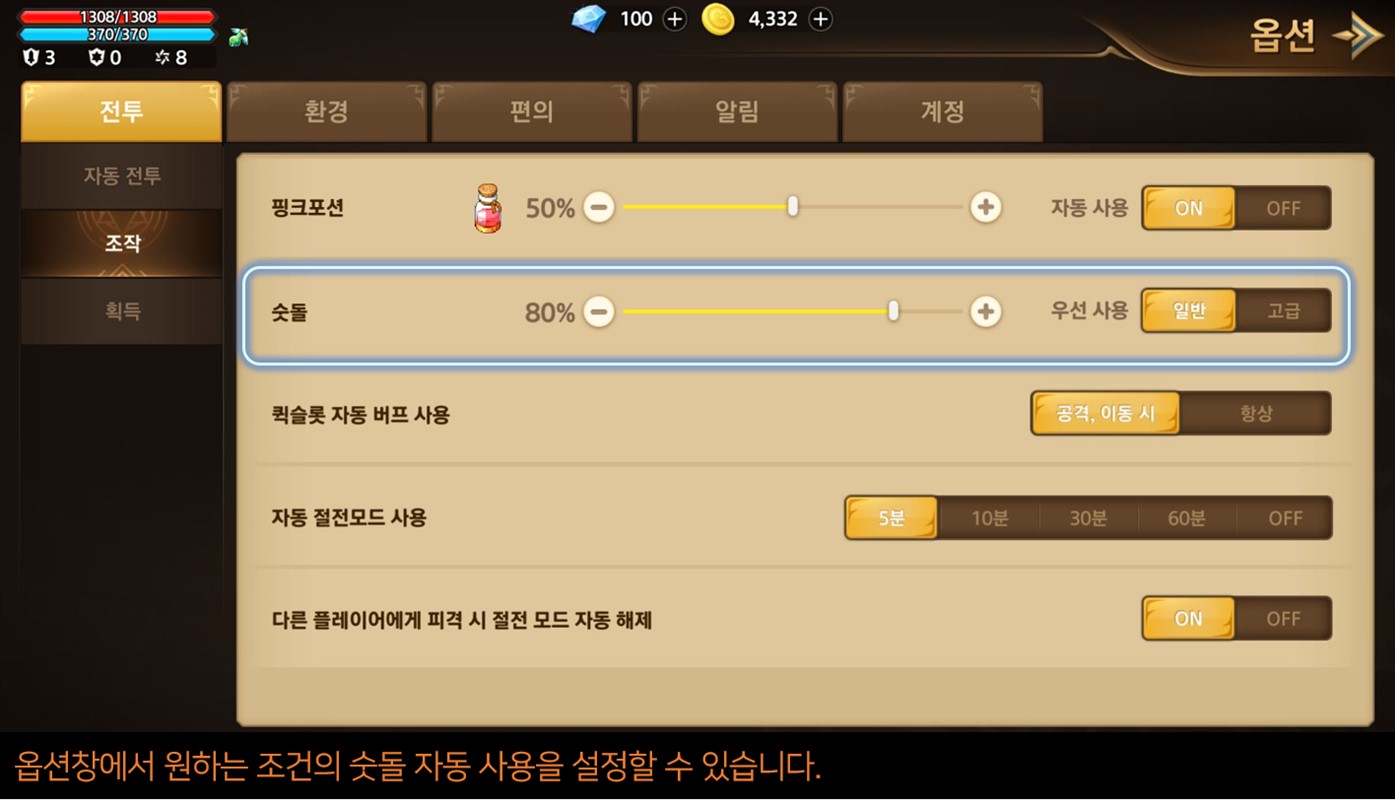Screen dimensions: 1395x806
Task: Click the plus icon next to gold coins
Action: pos(820,19)
